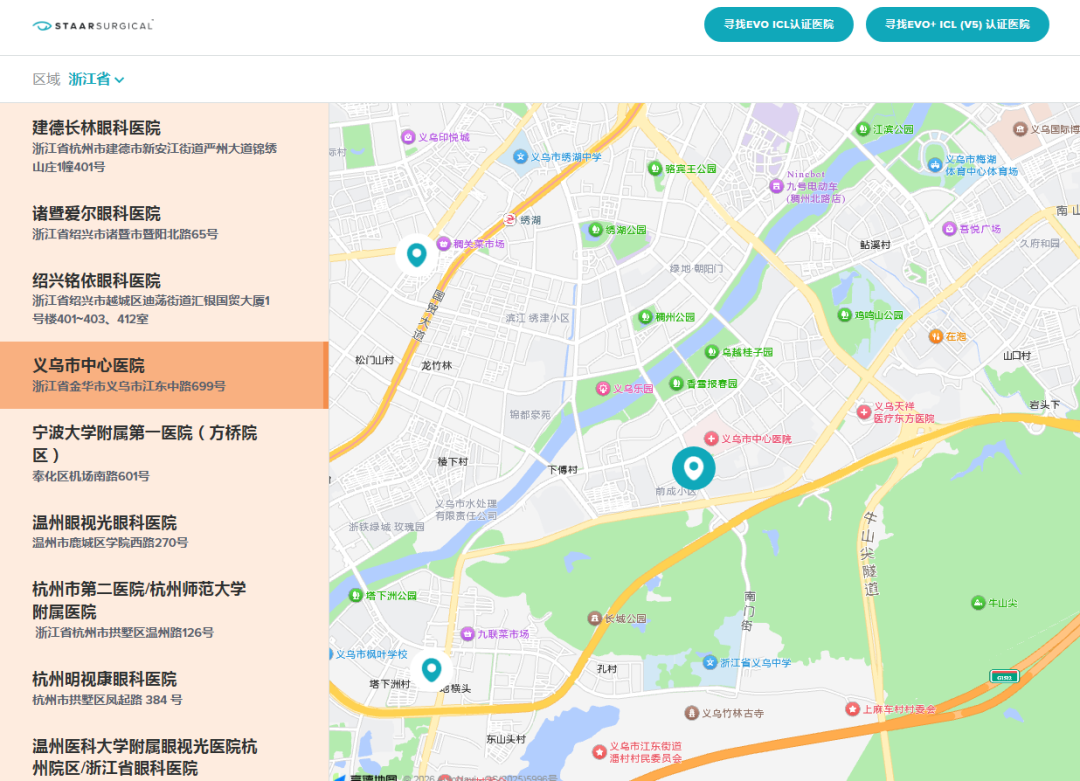Click the 绣湖公园 park icon
This screenshot has width=1080, height=781.
click(596, 229)
